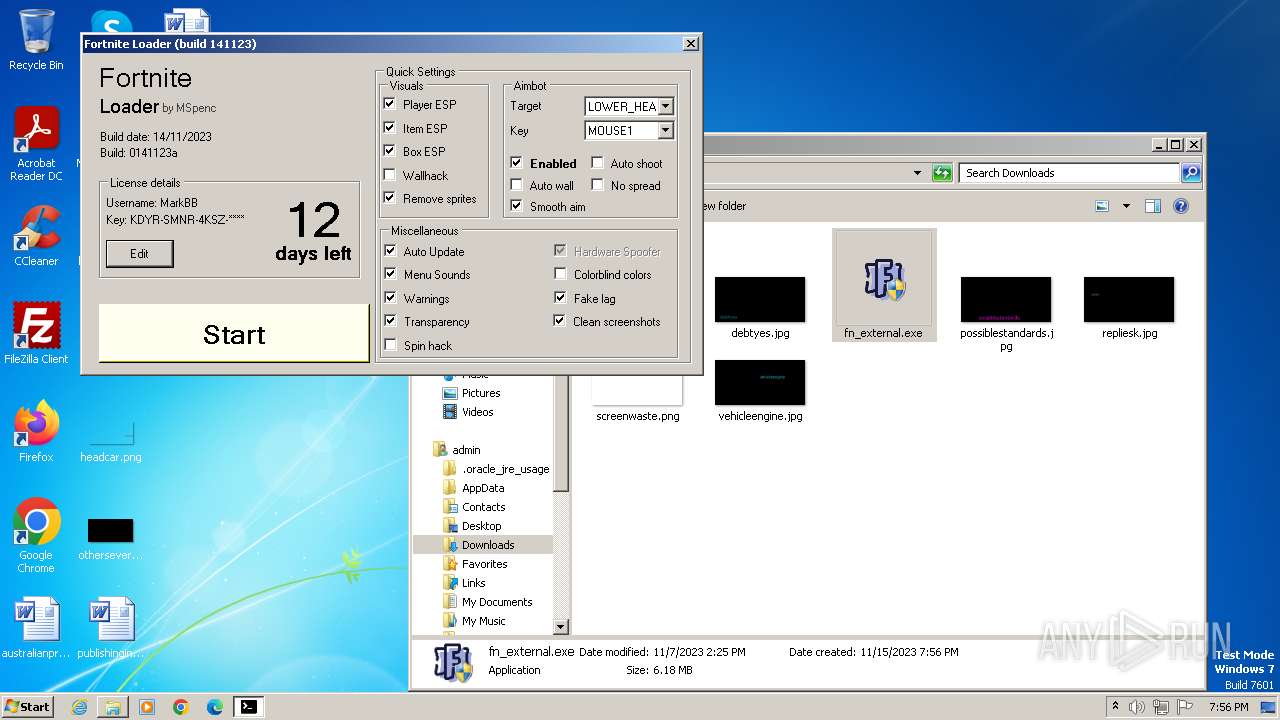Select the publishingin Word document icon
The width and height of the screenshot is (1280, 720).
click(110, 628)
